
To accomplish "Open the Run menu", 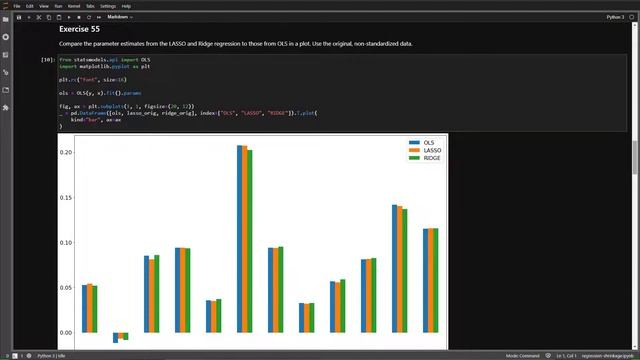I will click(x=58, y=6).
